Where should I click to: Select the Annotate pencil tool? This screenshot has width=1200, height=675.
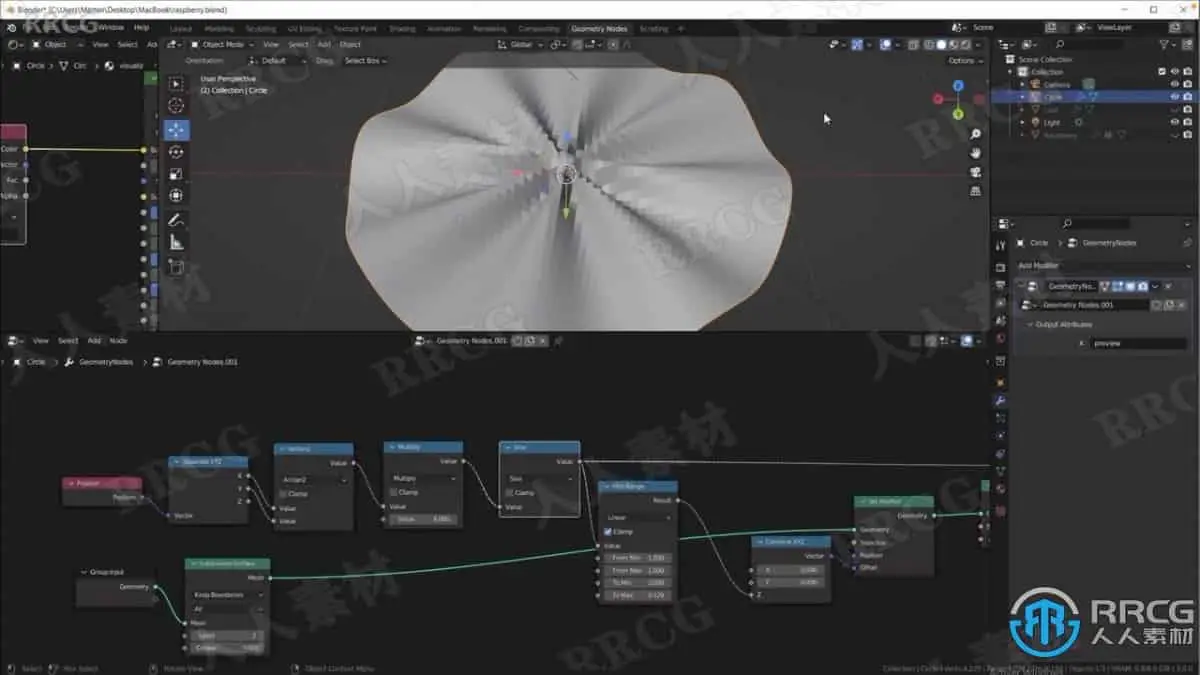pyautogui.click(x=176, y=220)
